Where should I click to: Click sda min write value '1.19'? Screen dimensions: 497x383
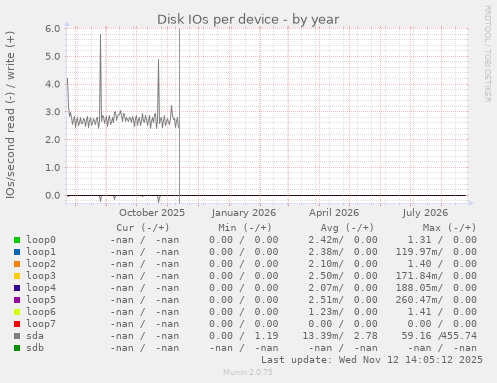coord(266,336)
